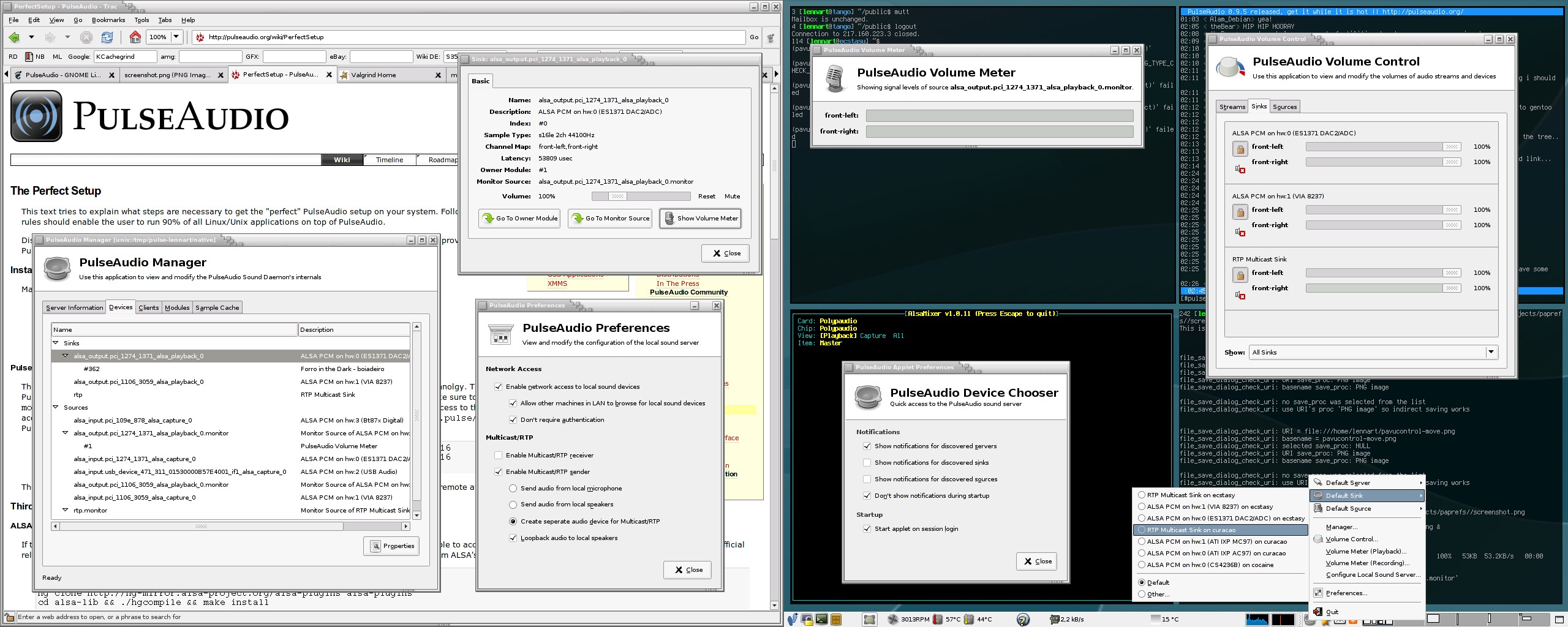Lock channels for ALSA PCM hw:0 sink
1568x627 pixels.
click(x=1240, y=149)
